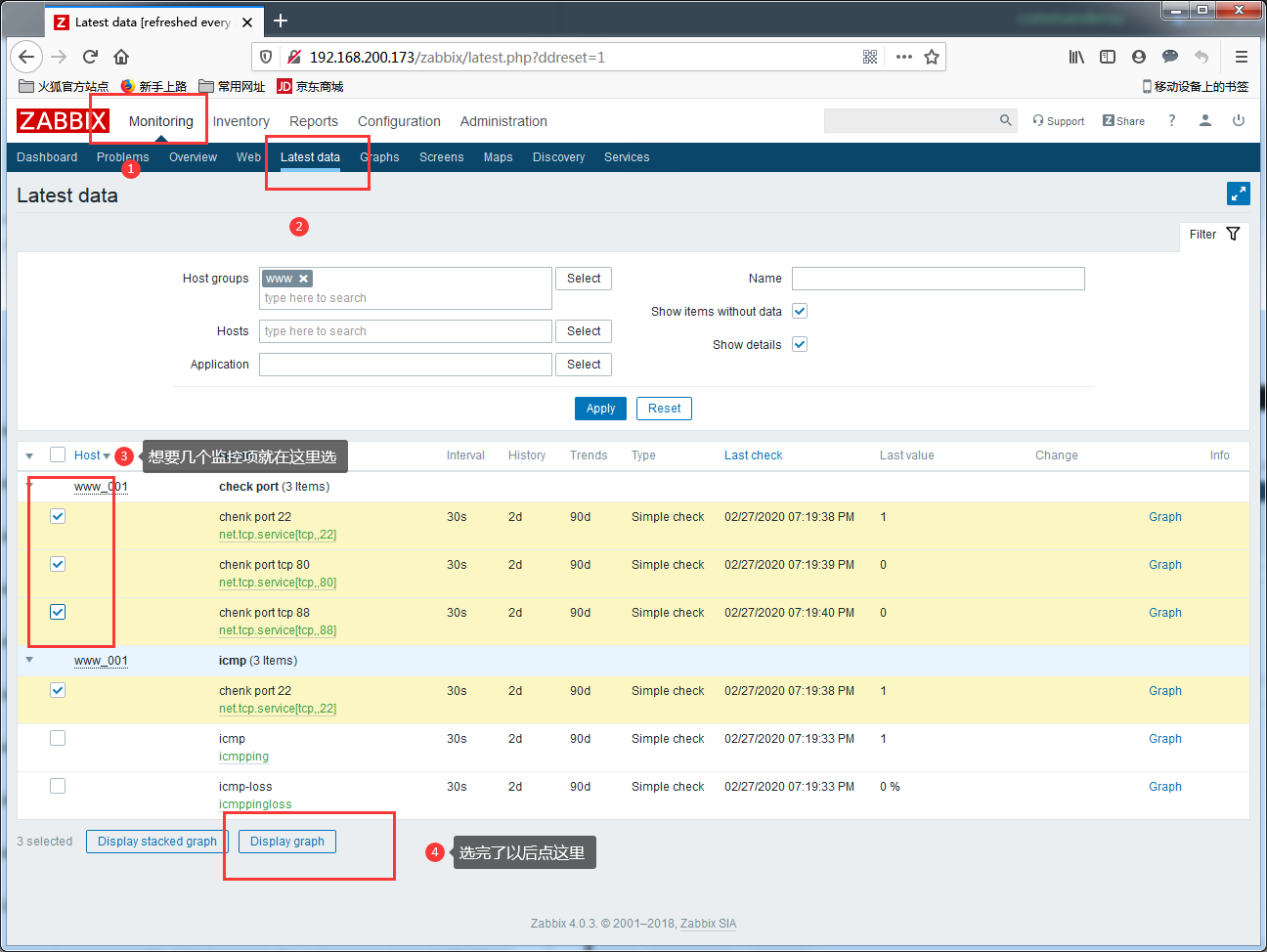
Task: Toggle the Show details checkbox
Action: 800,344
